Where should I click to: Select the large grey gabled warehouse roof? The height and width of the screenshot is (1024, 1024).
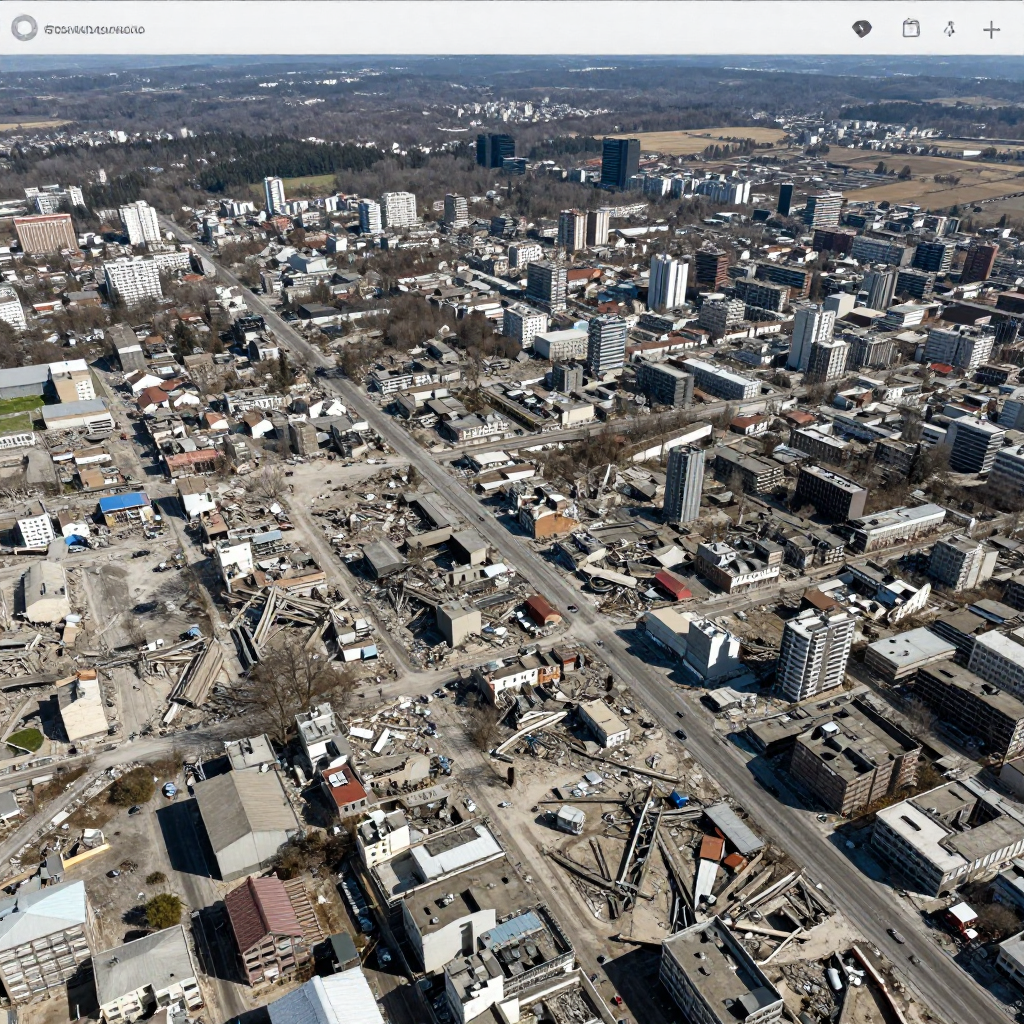[244, 818]
